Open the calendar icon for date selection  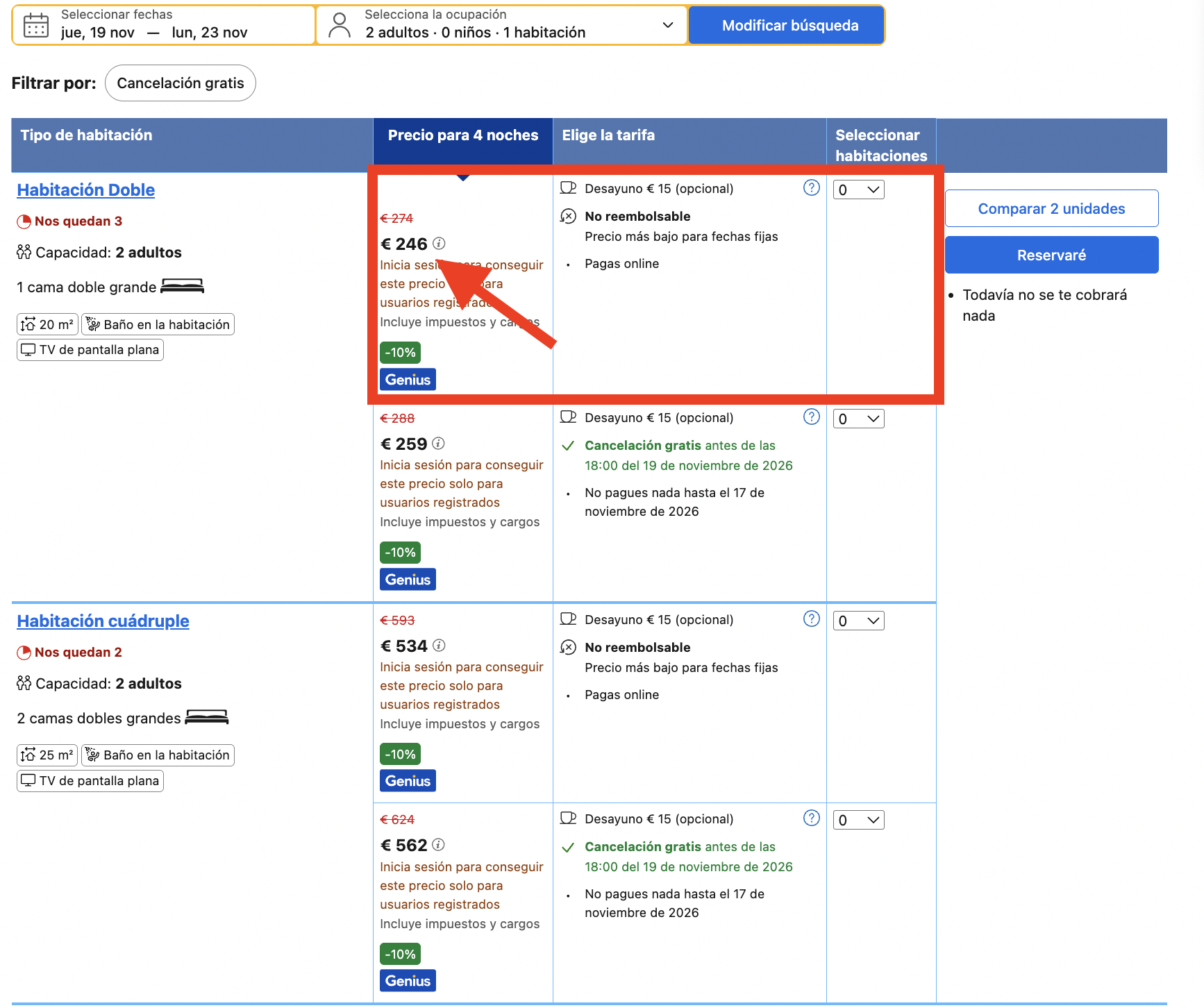[36, 26]
